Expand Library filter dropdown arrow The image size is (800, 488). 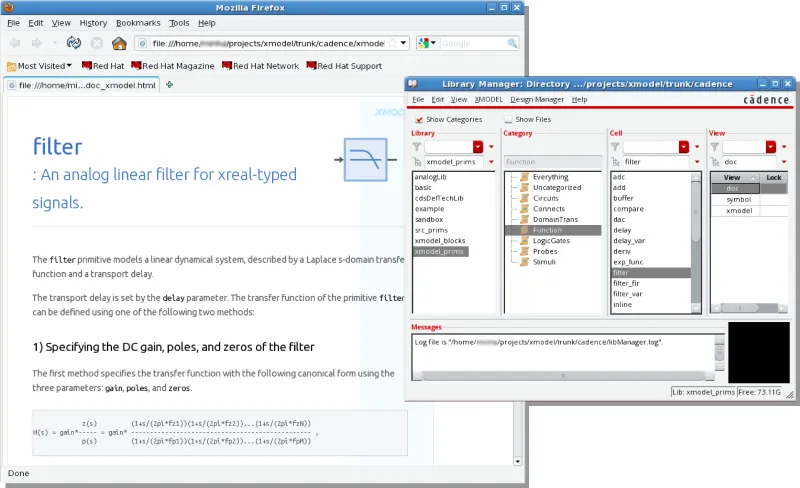[491, 147]
